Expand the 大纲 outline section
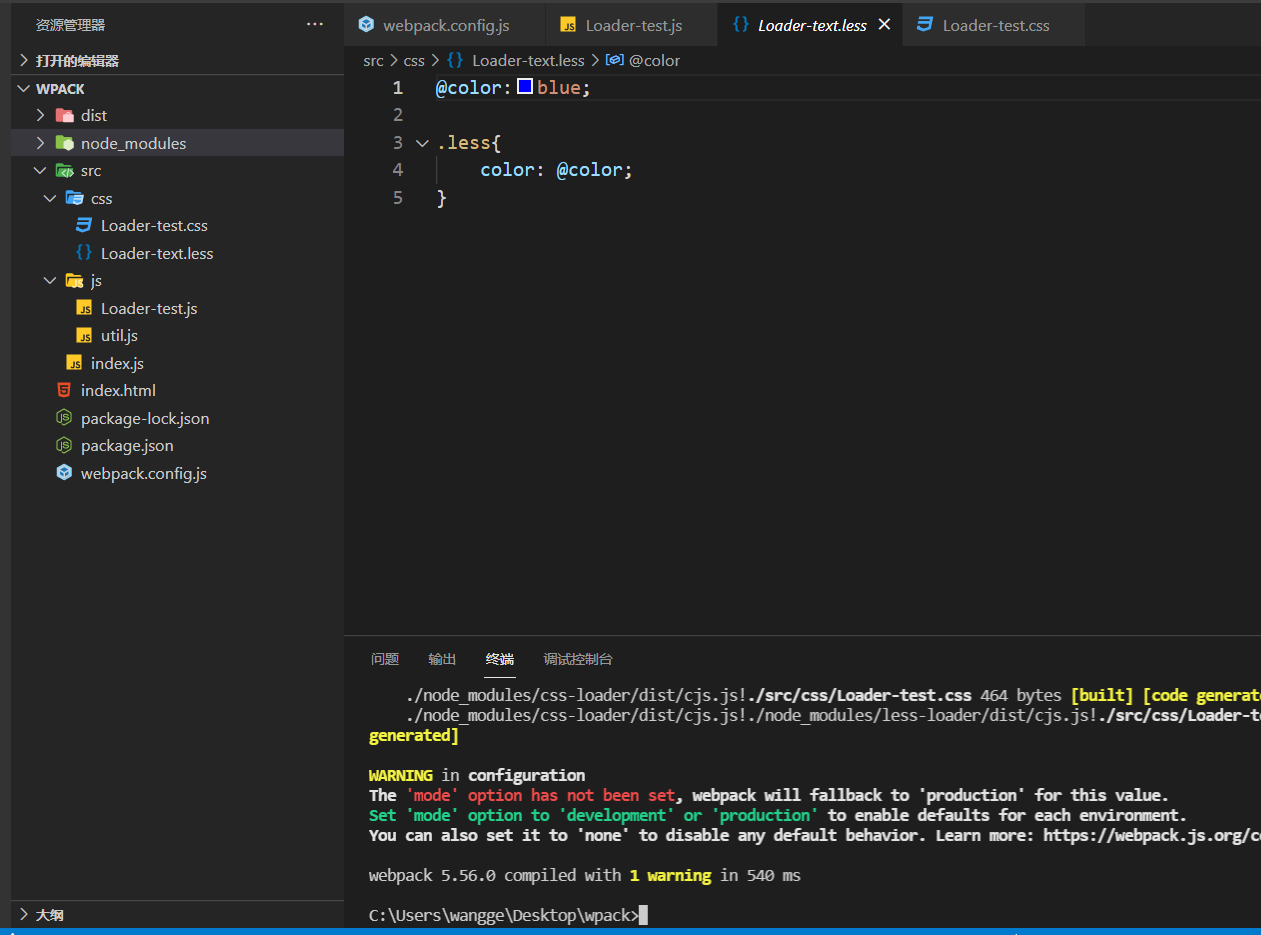Viewport: 1261px width, 935px height. [x=24, y=915]
